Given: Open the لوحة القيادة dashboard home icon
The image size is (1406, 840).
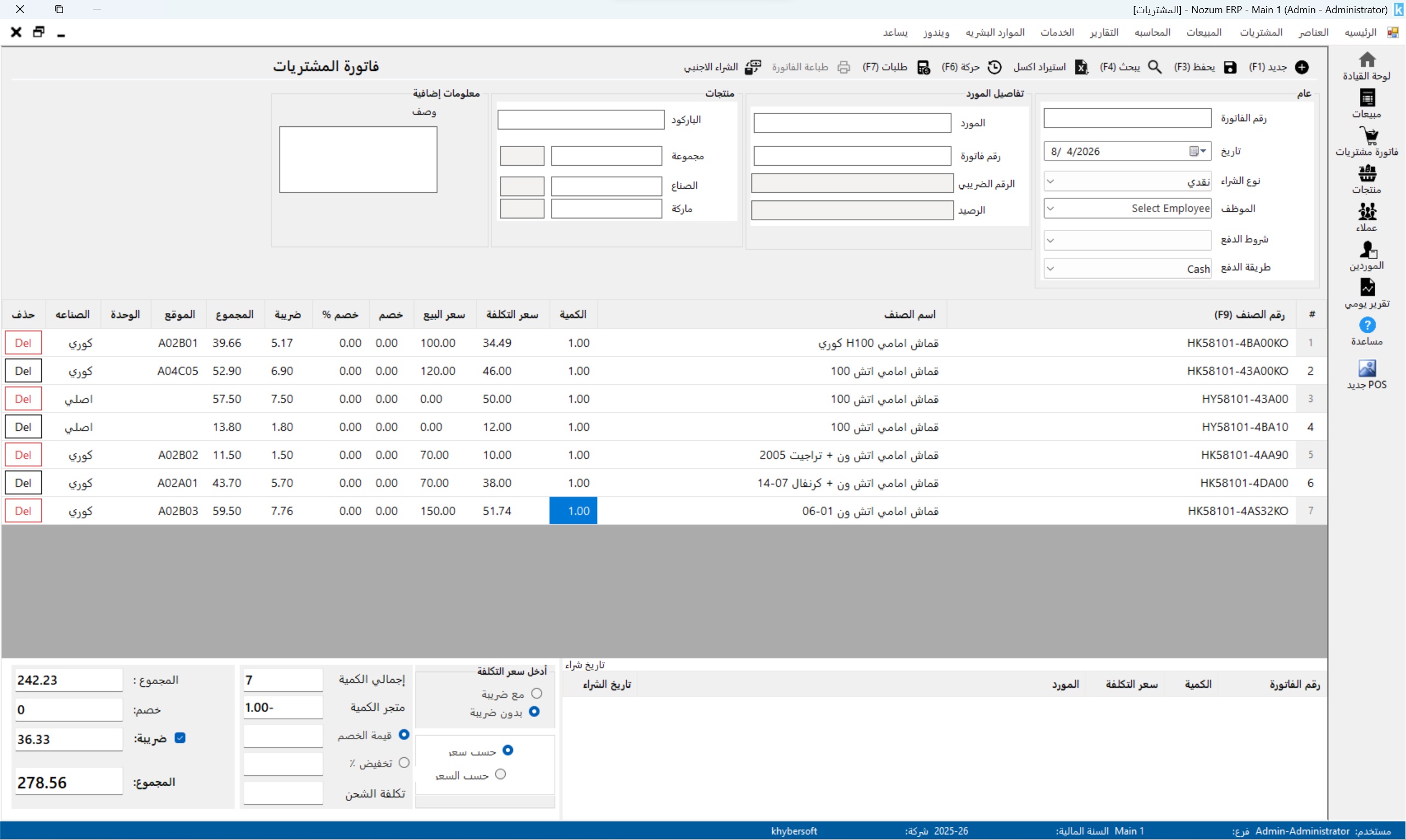Looking at the screenshot, I should coord(1367,59).
